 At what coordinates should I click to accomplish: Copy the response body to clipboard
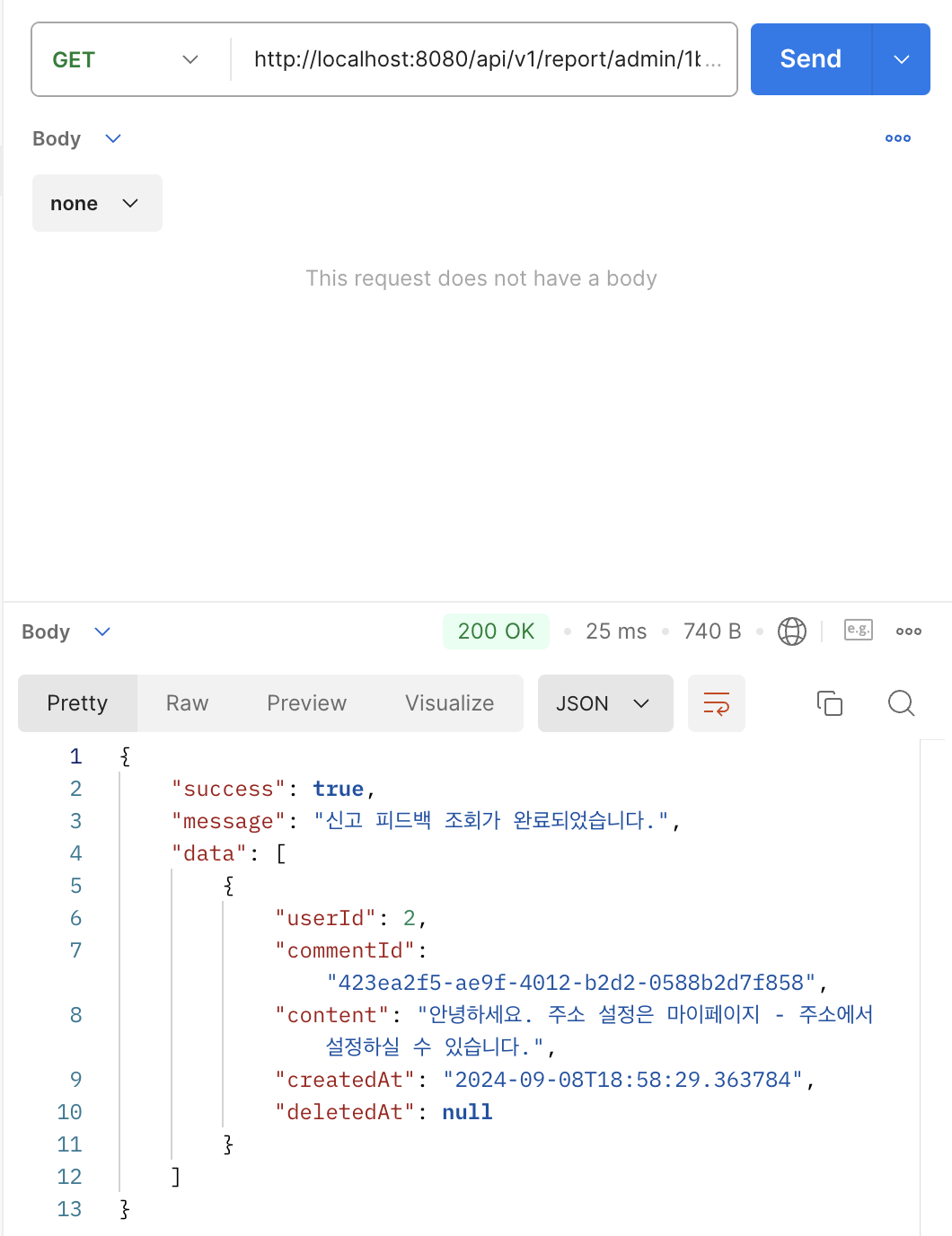[829, 703]
